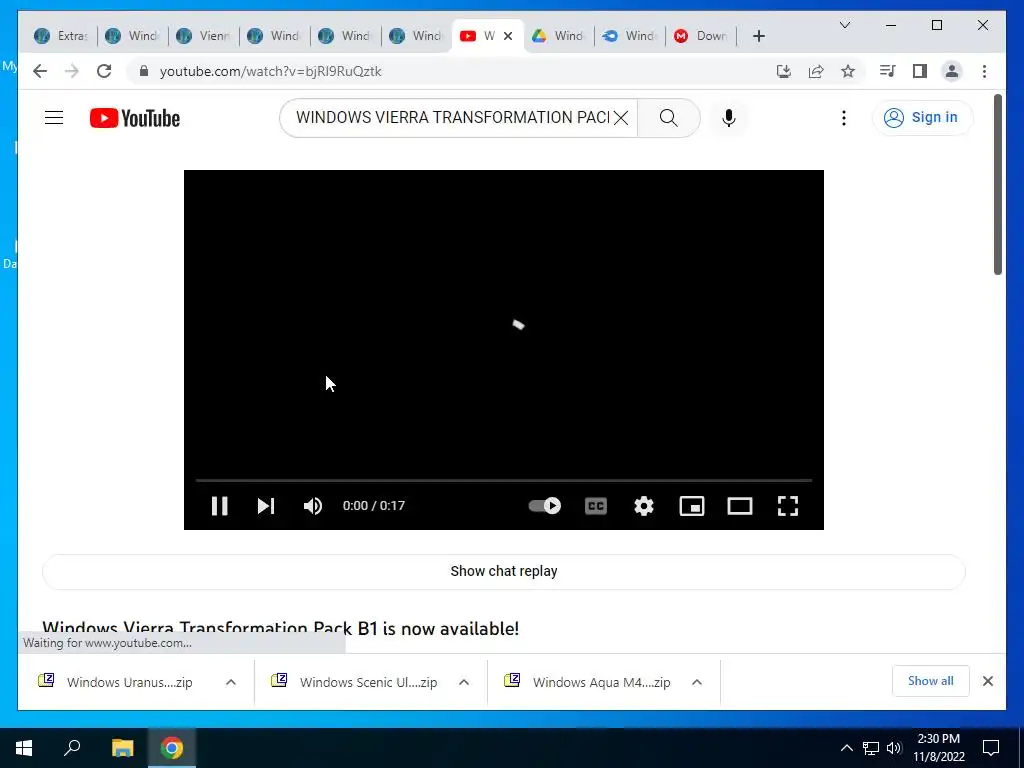Viewport: 1024px width, 768px height.
Task: Open File Explorer from taskbar
Action: tap(122, 748)
